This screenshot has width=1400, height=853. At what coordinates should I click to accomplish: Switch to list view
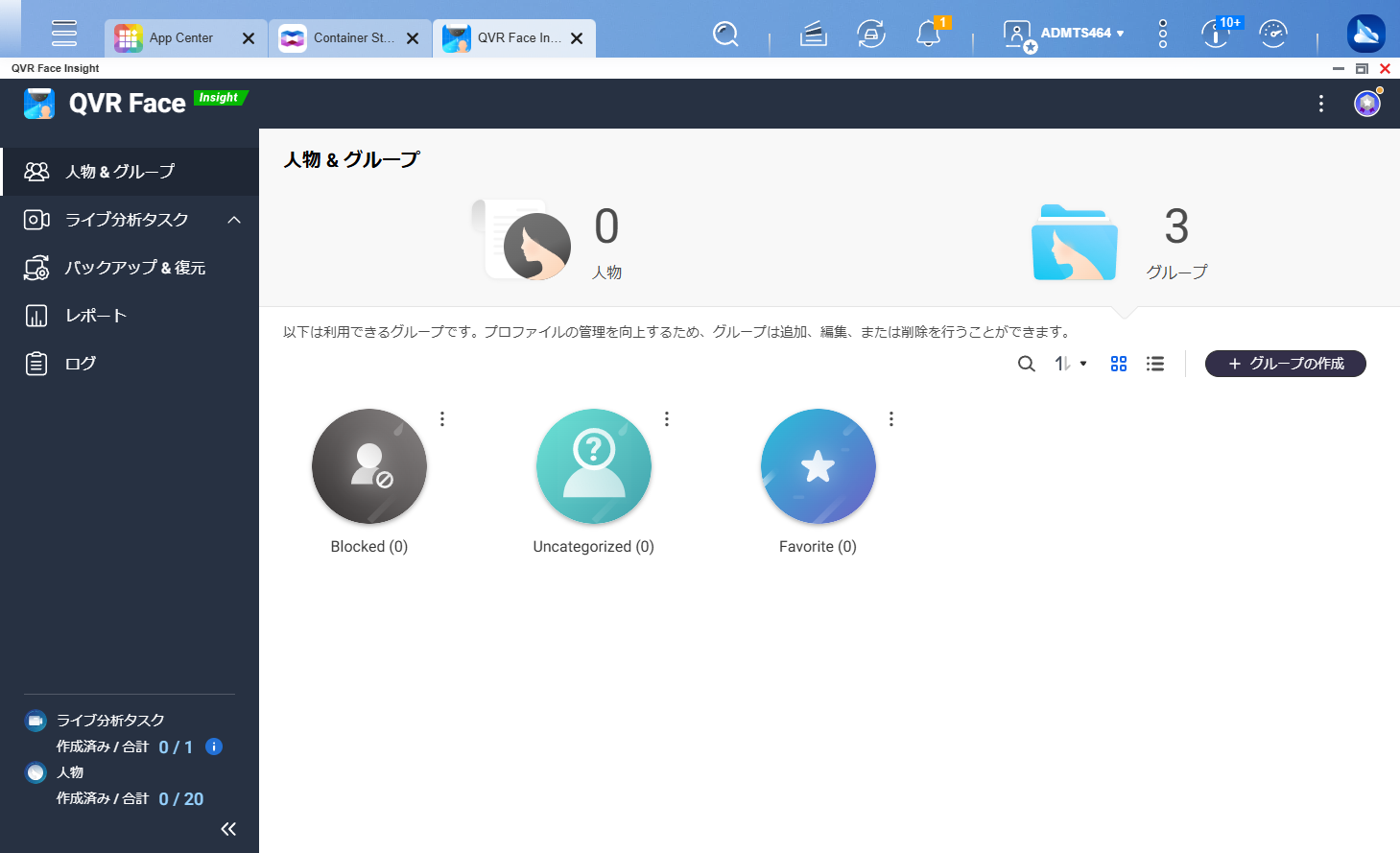coord(1155,364)
